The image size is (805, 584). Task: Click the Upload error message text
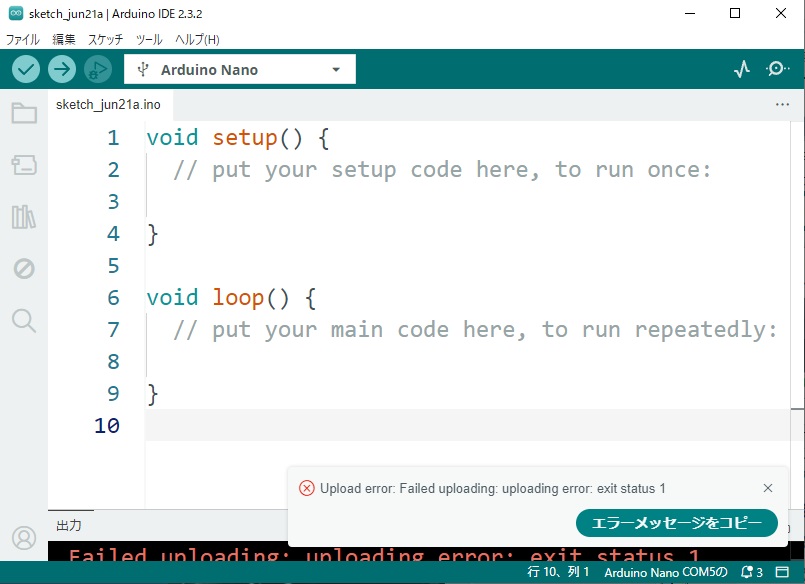point(492,489)
